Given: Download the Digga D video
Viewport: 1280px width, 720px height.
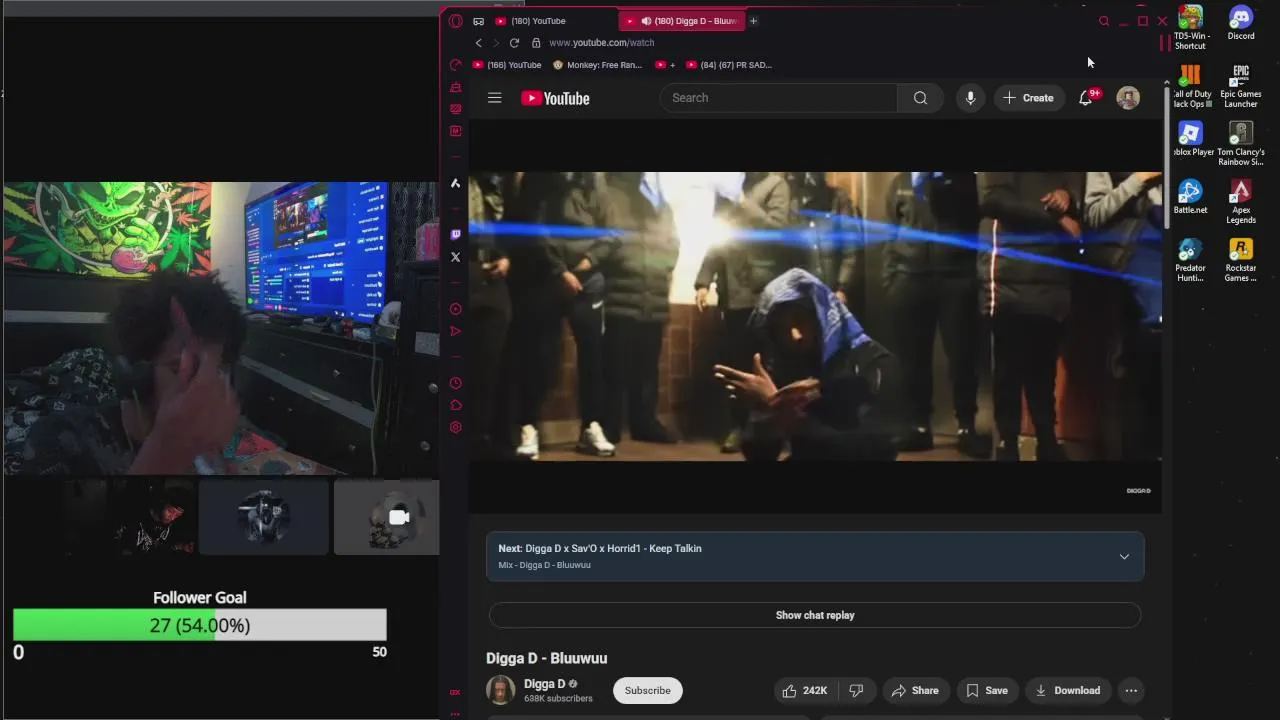Looking at the screenshot, I should coord(1067,690).
